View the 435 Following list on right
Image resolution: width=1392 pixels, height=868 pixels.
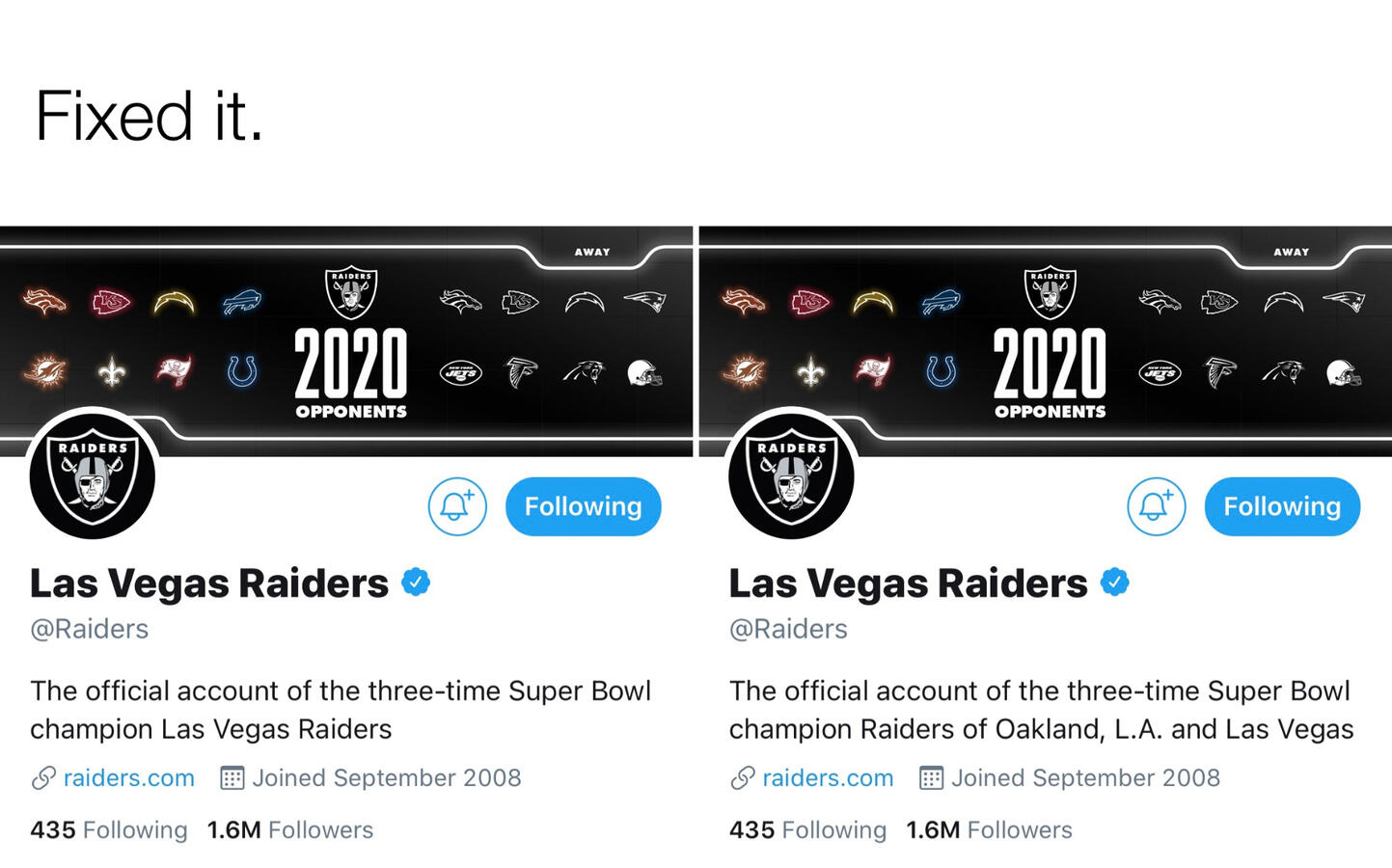pyautogui.click(x=807, y=830)
